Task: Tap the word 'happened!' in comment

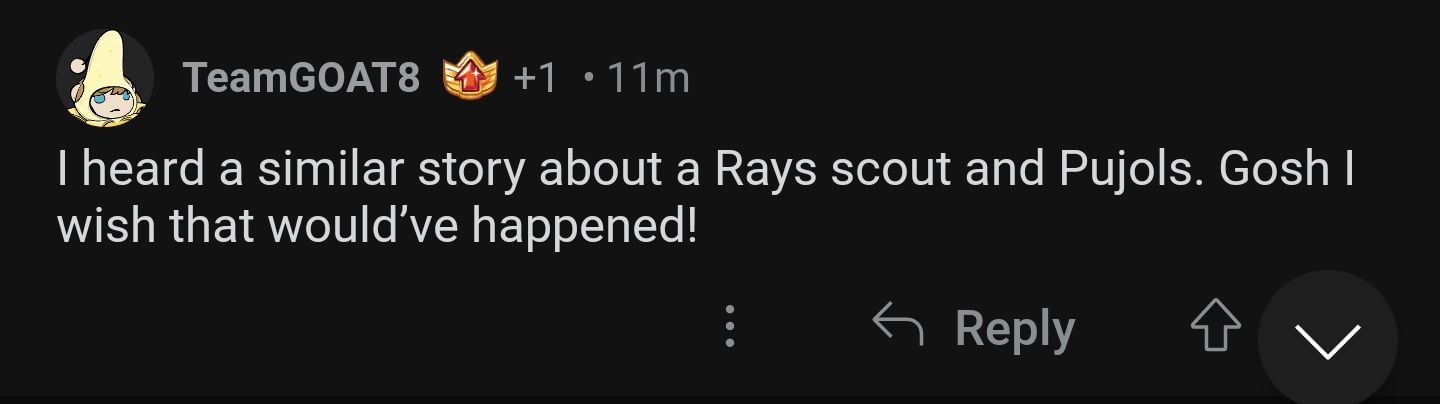Action: 584,228
